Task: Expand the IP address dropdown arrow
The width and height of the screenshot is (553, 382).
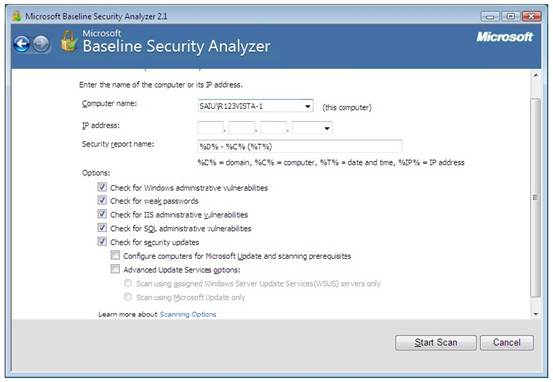Action: (327, 128)
